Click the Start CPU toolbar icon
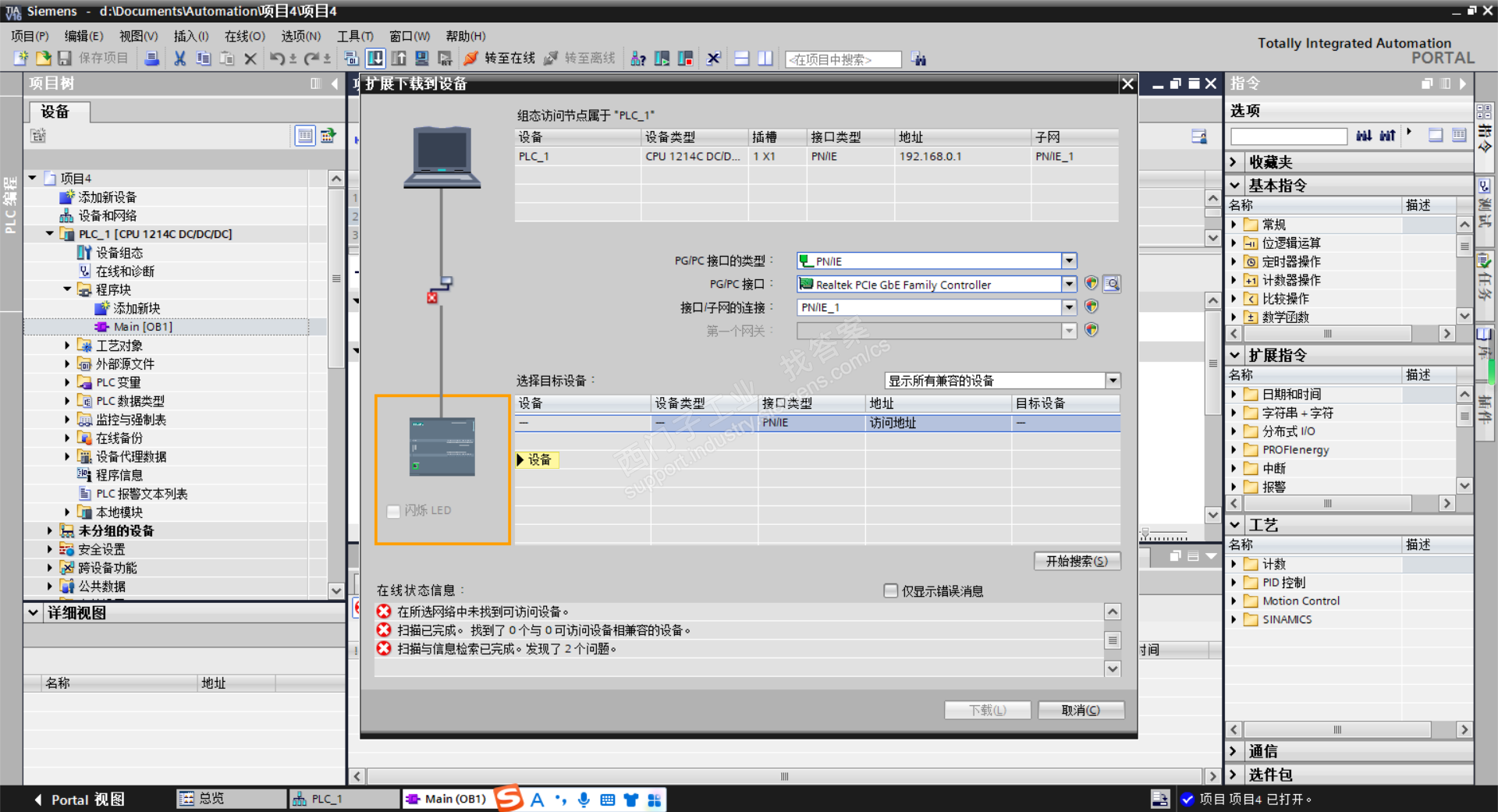The image size is (1498, 812). coord(662,59)
